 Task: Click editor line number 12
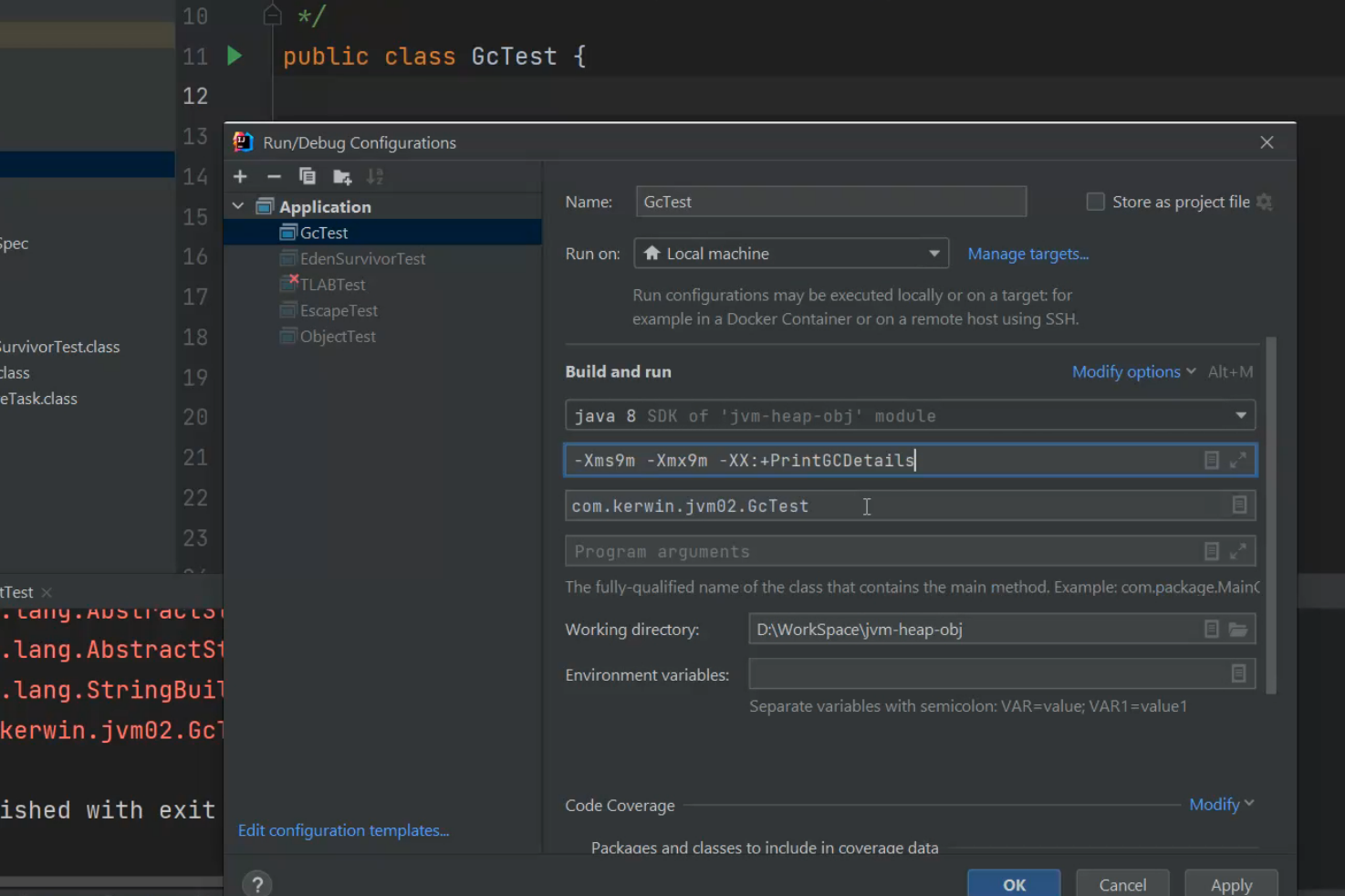(x=195, y=96)
